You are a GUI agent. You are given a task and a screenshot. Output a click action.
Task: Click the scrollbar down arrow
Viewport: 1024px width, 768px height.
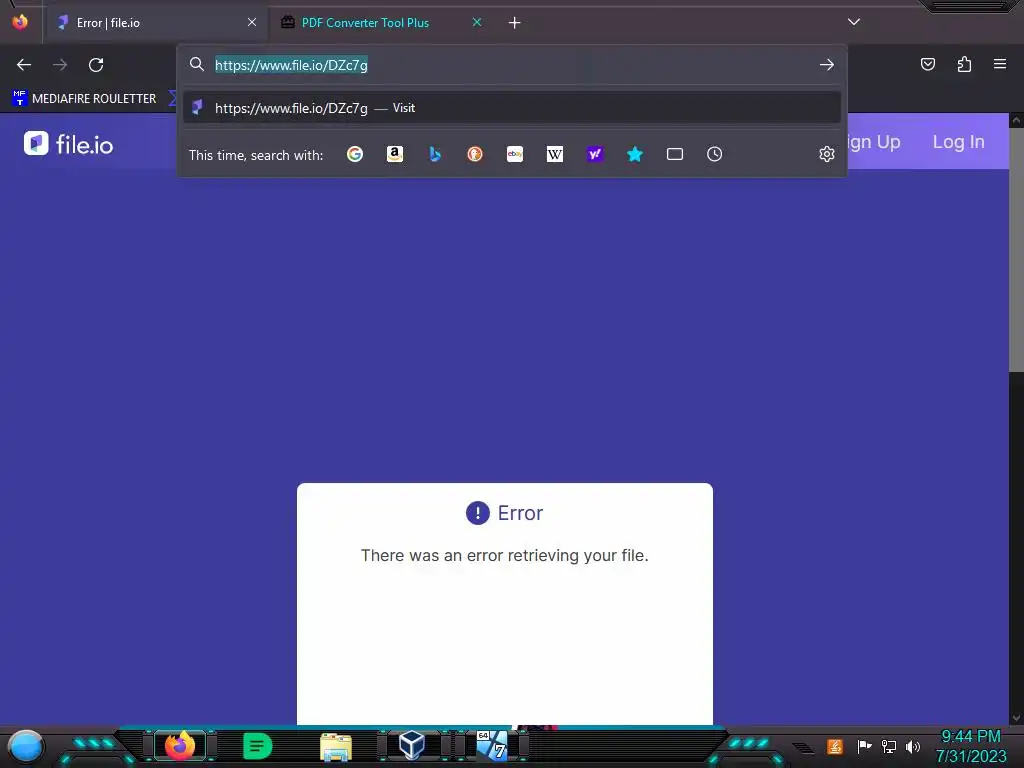coord(1016,718)
